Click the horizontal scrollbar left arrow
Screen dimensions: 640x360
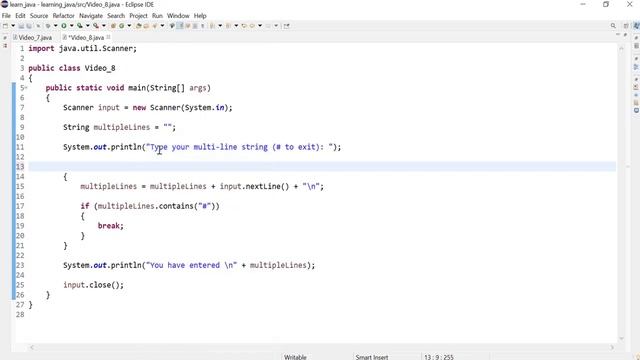pyautogui.click(x=32, y=347)
